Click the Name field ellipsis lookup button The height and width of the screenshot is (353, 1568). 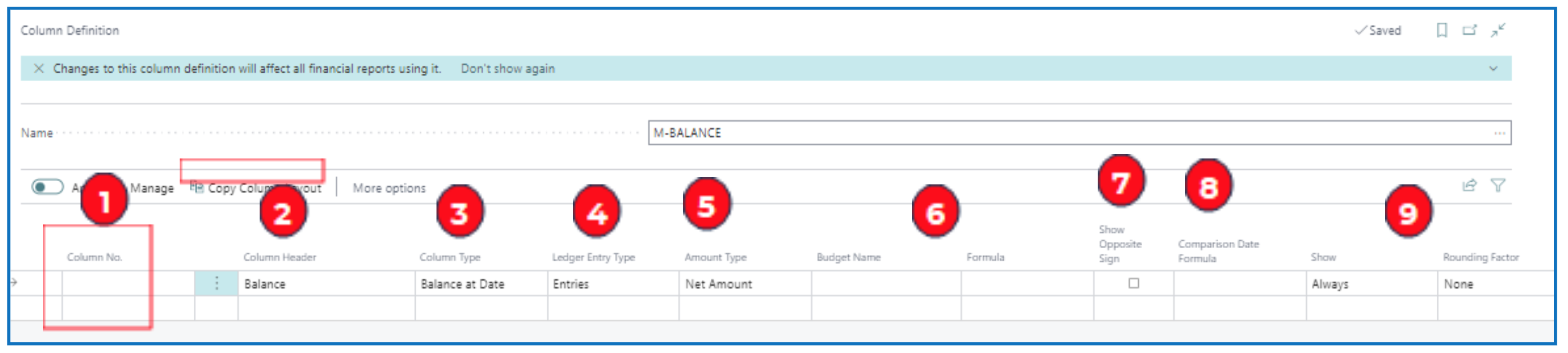[1499, 133]
